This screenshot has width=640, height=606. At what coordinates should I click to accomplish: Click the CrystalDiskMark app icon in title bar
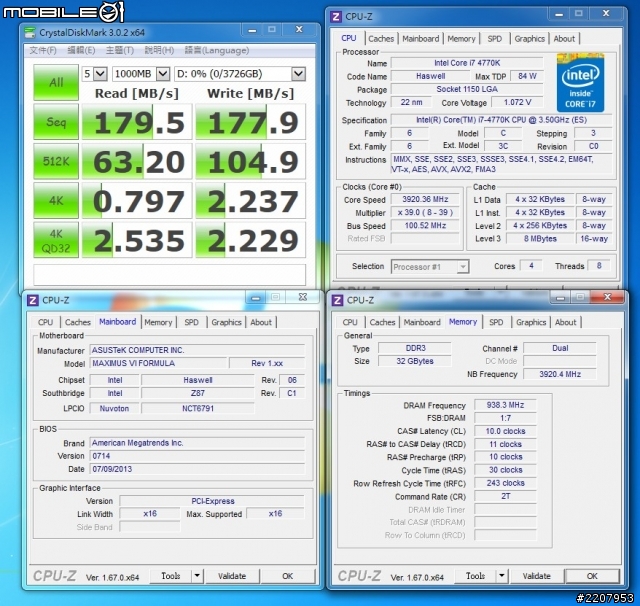coord(30,32)
